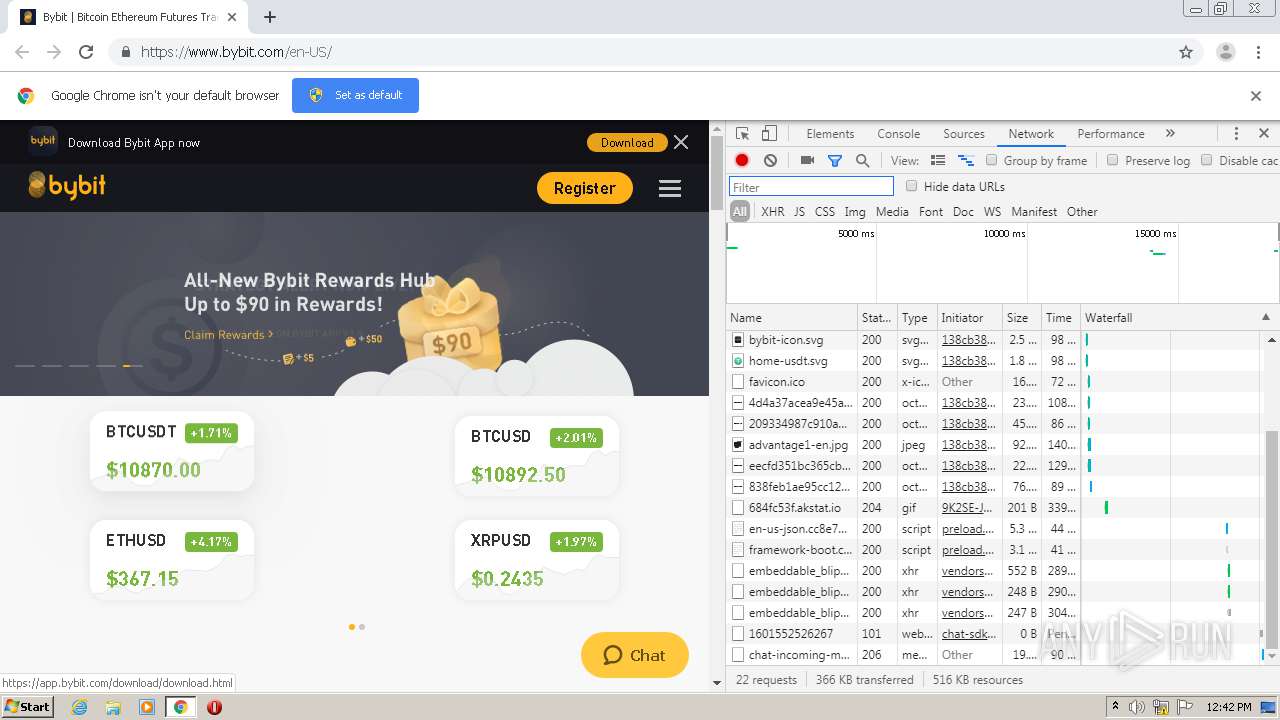Stop recording network log with red button
The image size is (1280, 720).
click(742, 160)
